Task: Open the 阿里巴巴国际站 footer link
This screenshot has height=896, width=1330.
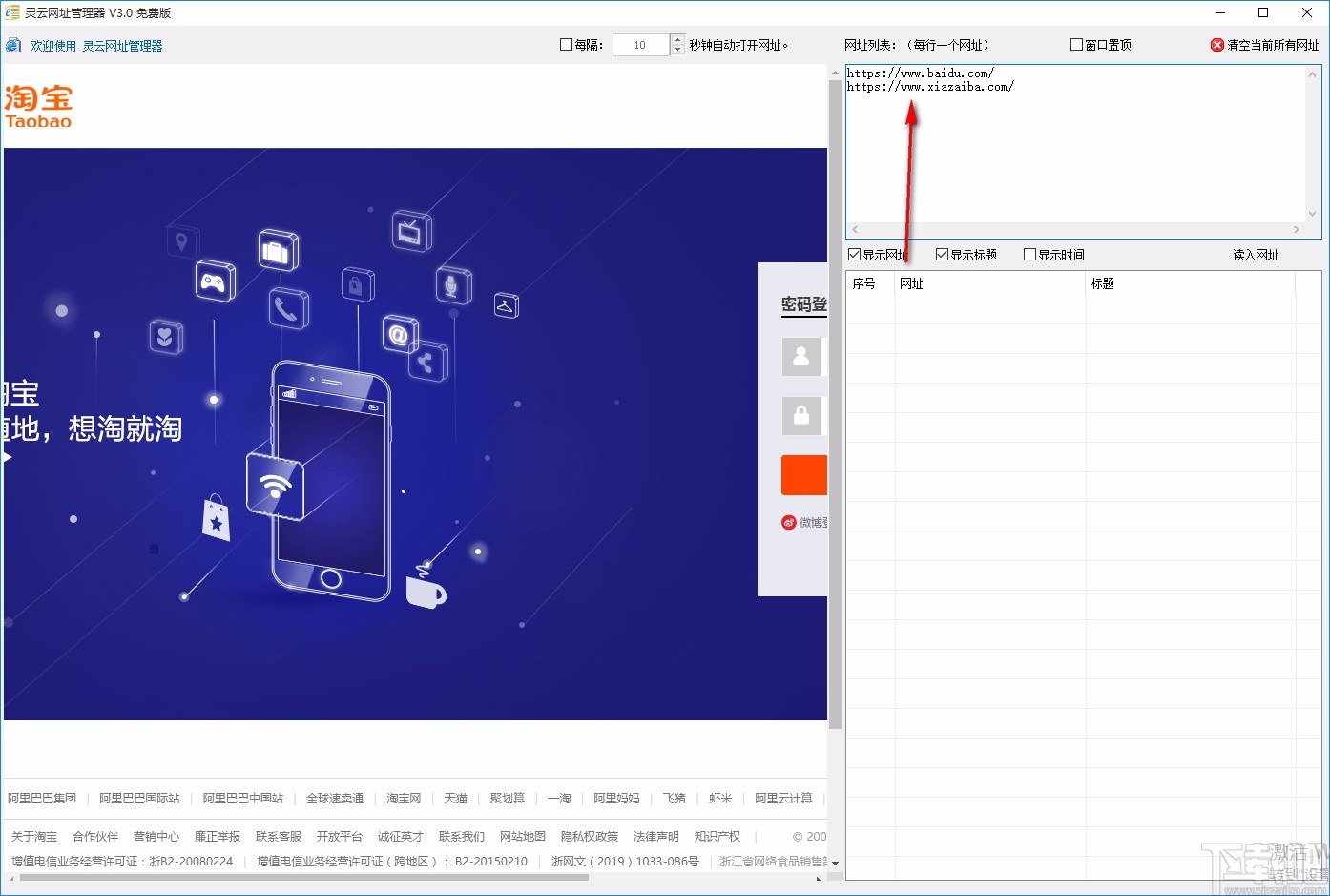Action: [139, 798]
